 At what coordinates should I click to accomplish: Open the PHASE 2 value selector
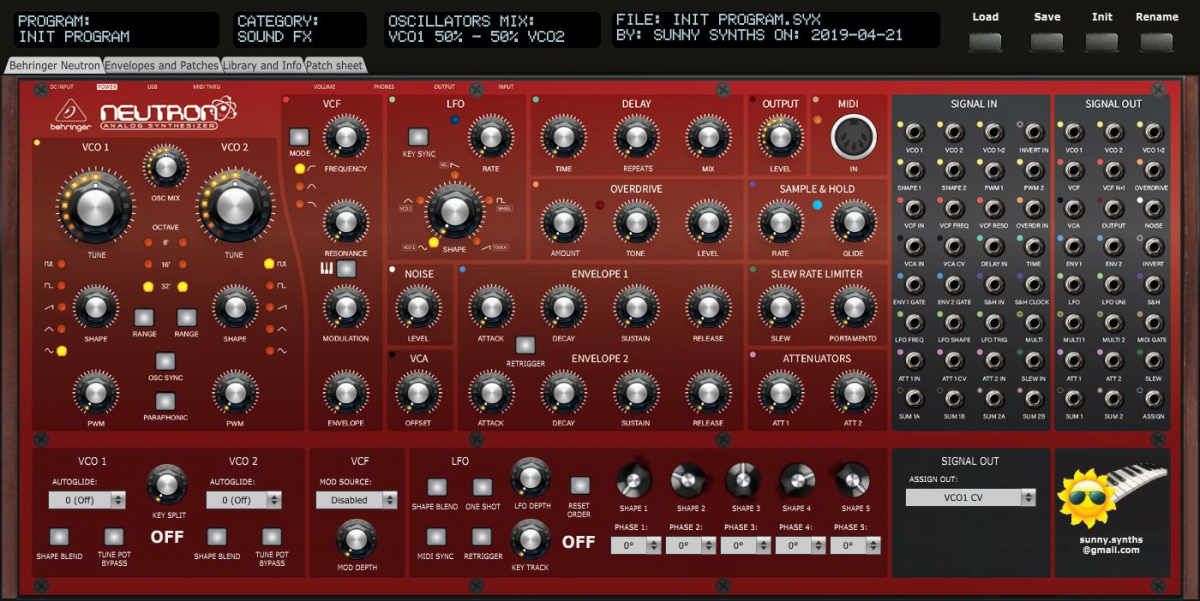692,546
